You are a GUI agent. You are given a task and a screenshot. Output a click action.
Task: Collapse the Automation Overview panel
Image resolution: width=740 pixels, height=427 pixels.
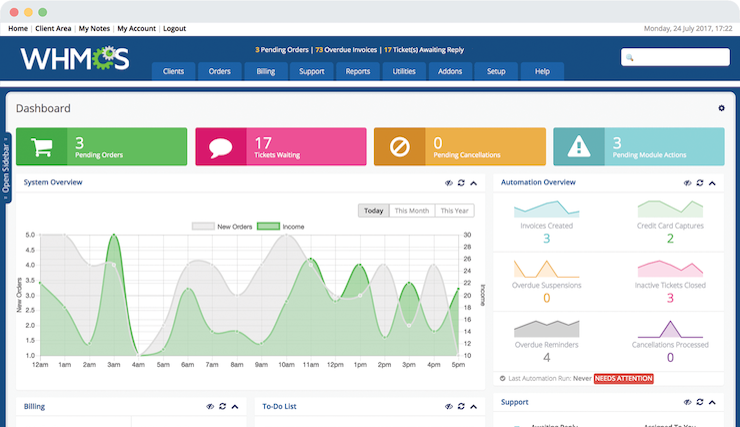(712, 183)
